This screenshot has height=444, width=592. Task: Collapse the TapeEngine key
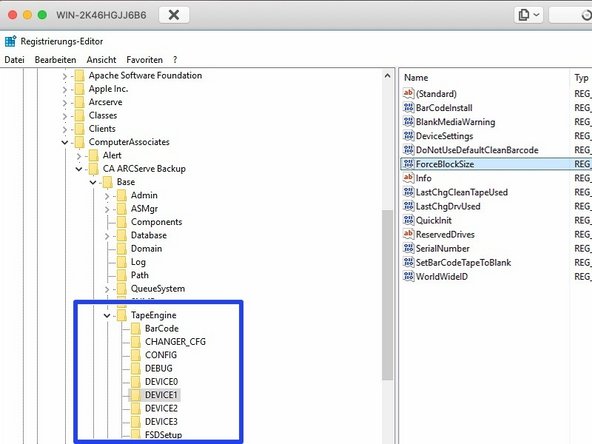tap(107, 315)
